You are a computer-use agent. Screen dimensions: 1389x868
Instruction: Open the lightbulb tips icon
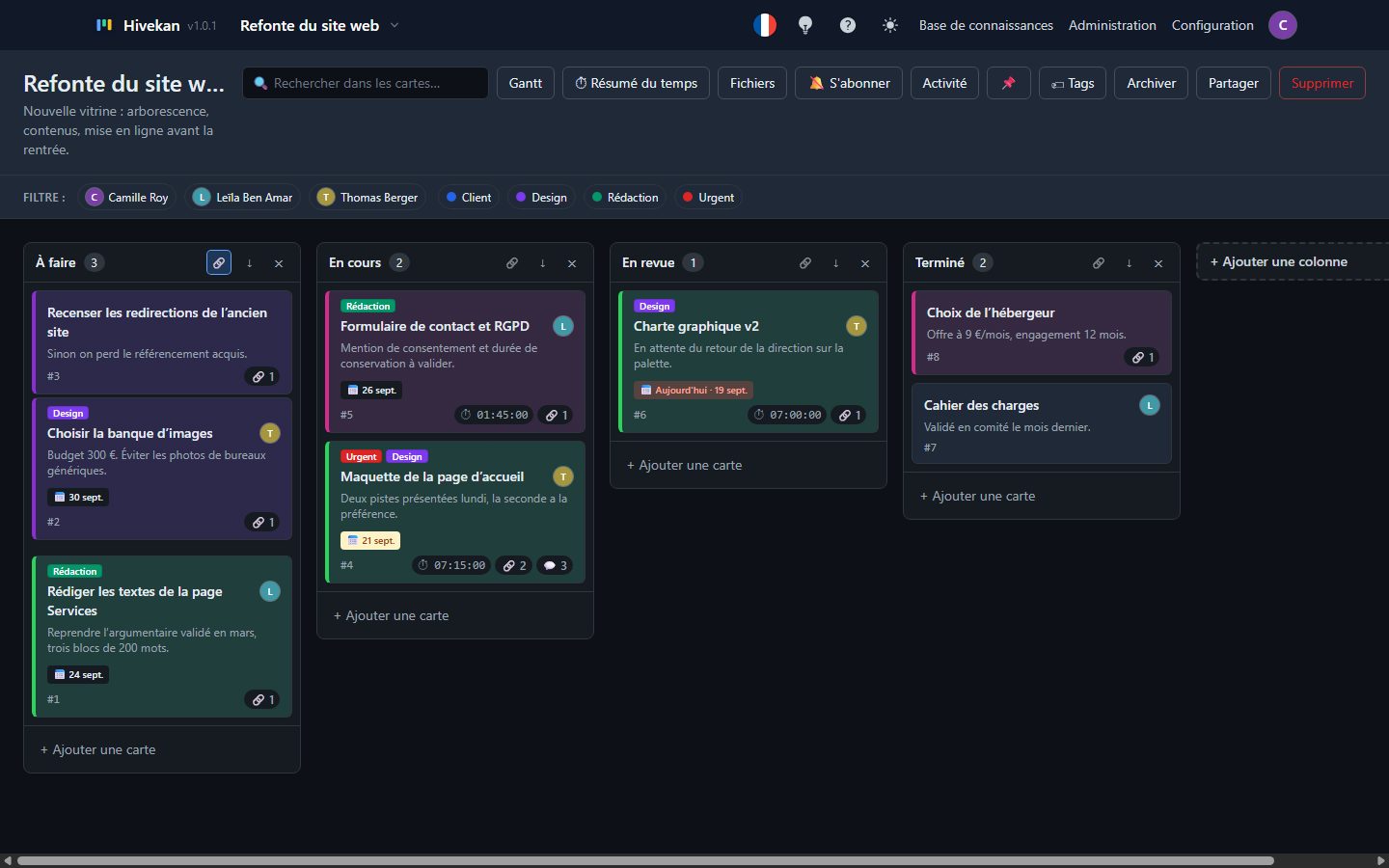click(x=805, y=25)
